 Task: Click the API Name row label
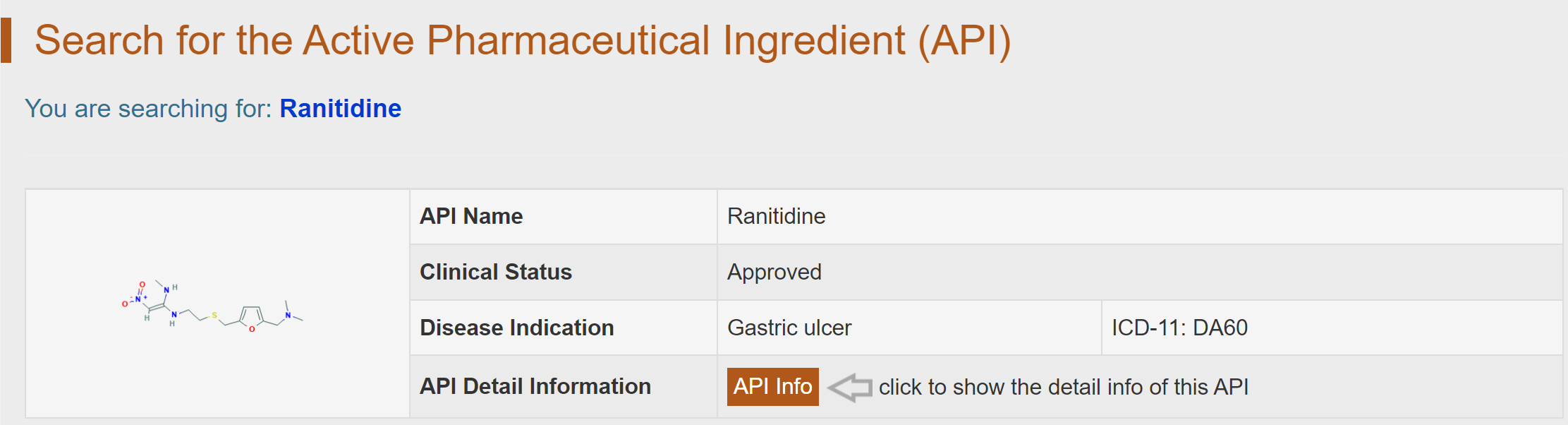471,216
